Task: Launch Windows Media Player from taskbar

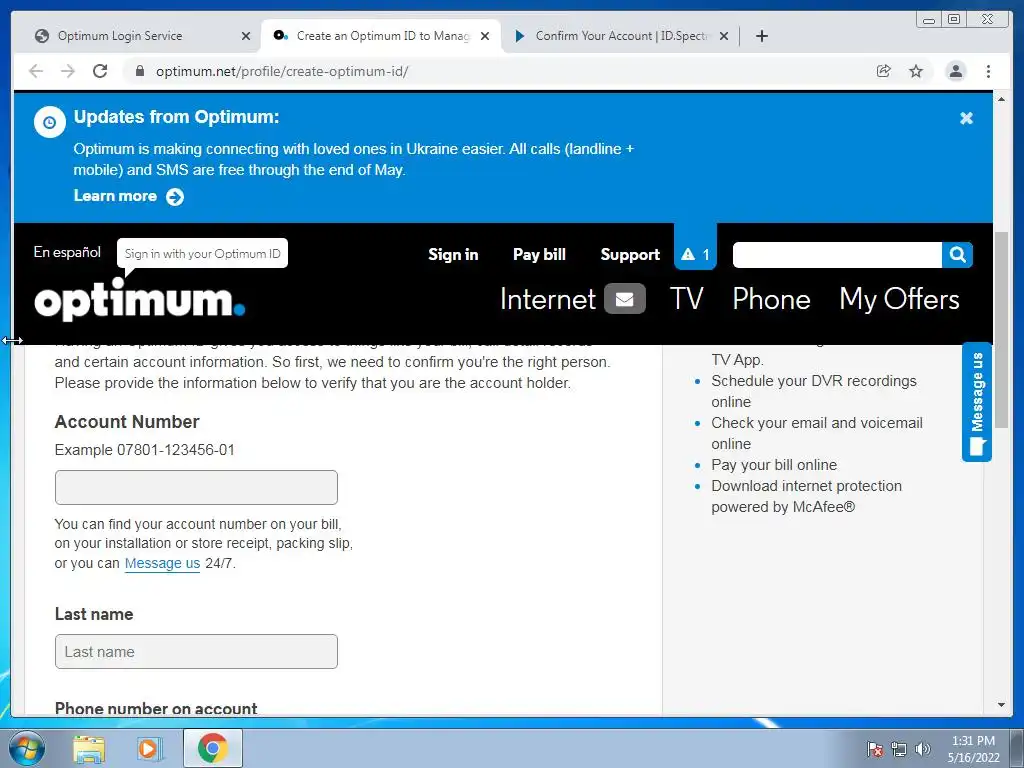Action: (x=149, y=748)
